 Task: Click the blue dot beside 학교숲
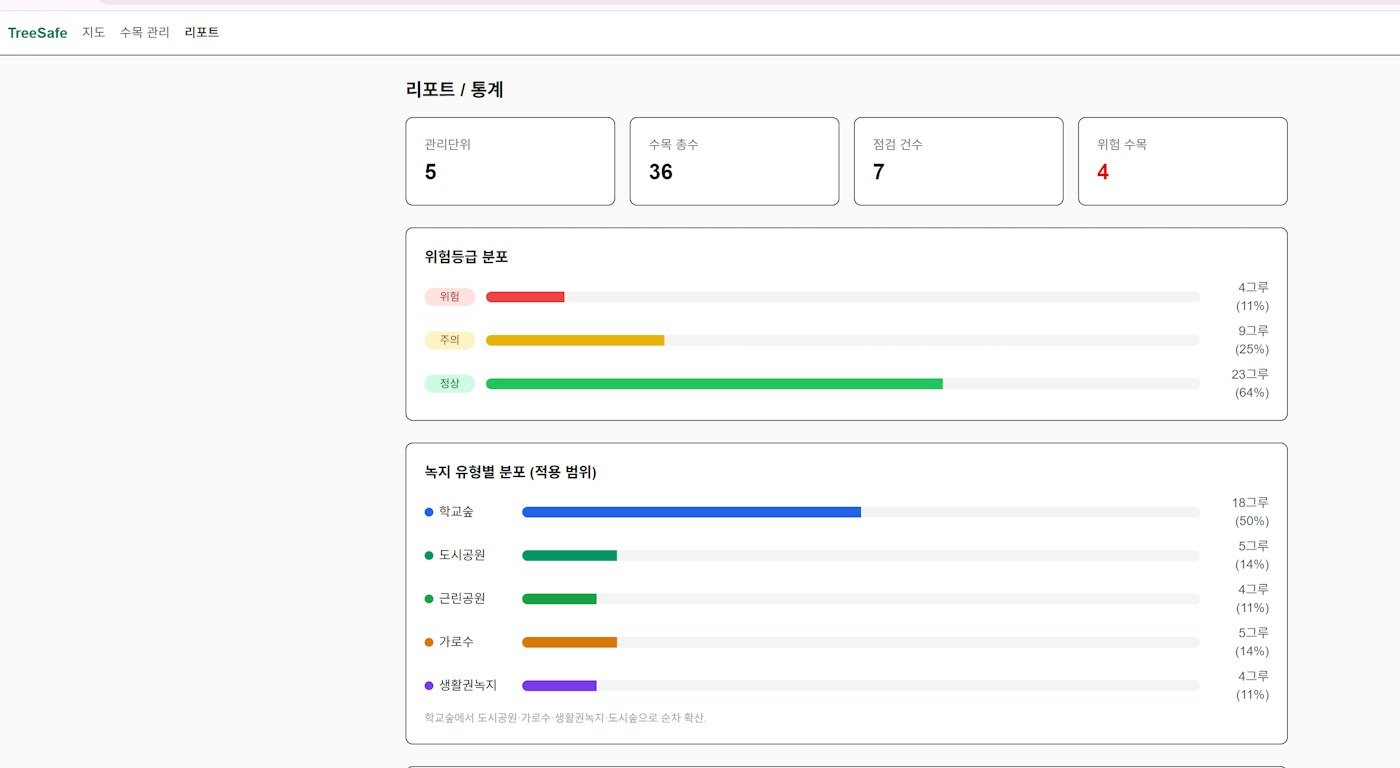click(x=429, y=512)
